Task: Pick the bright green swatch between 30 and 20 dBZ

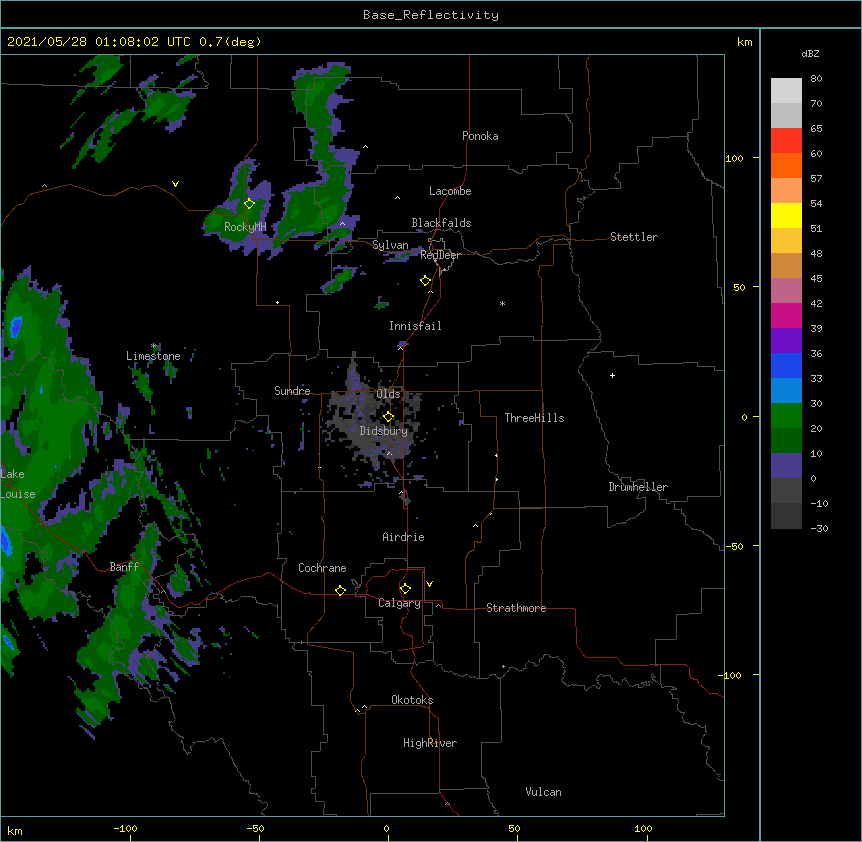Action: [x=786, y=416]
